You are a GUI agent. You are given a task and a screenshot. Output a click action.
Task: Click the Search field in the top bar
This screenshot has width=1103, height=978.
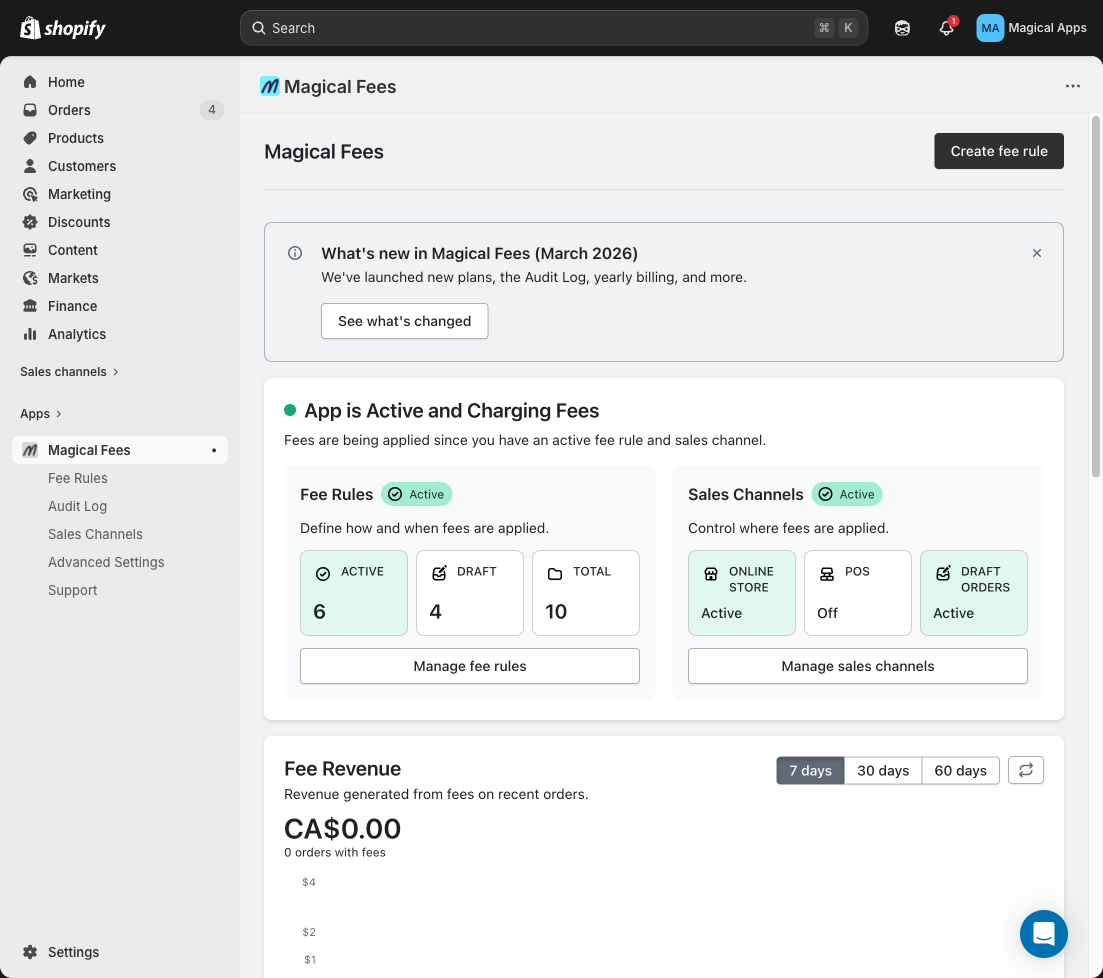553,28
